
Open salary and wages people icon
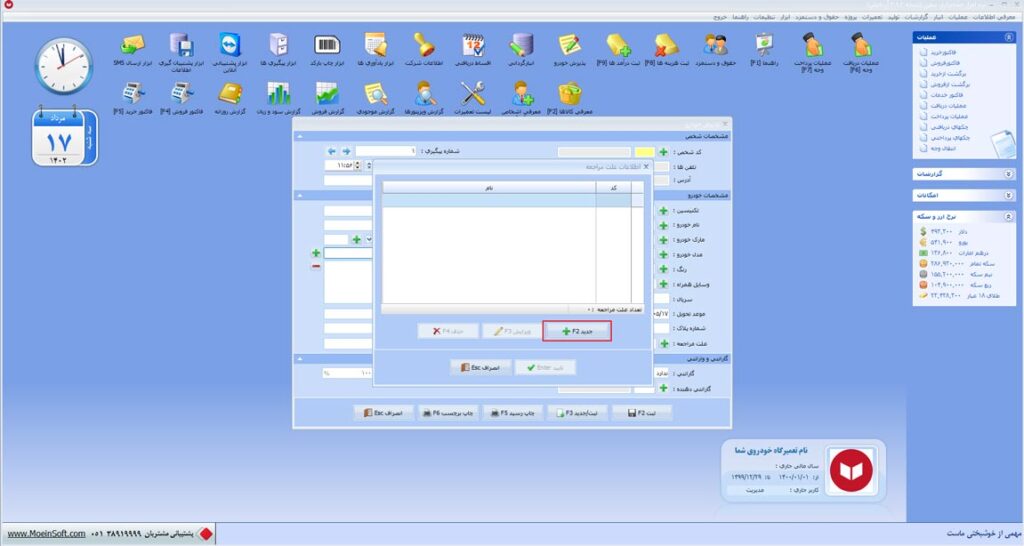[715, 46]
